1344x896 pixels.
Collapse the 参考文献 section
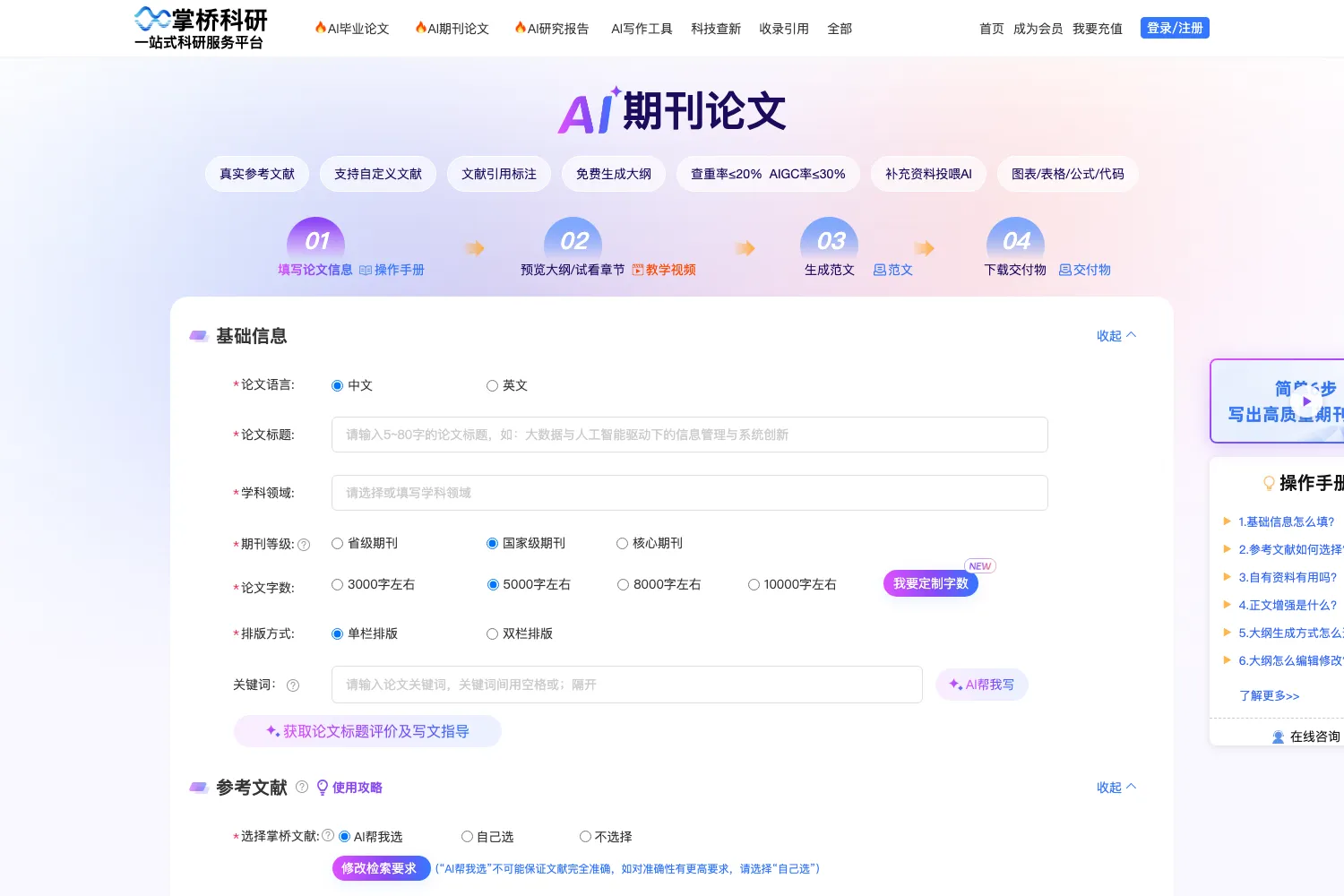1116,788
